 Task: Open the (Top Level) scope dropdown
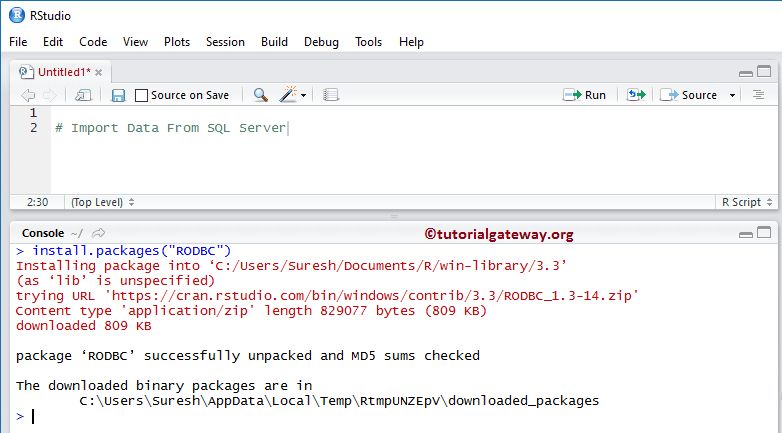click(x=103, y=202)
